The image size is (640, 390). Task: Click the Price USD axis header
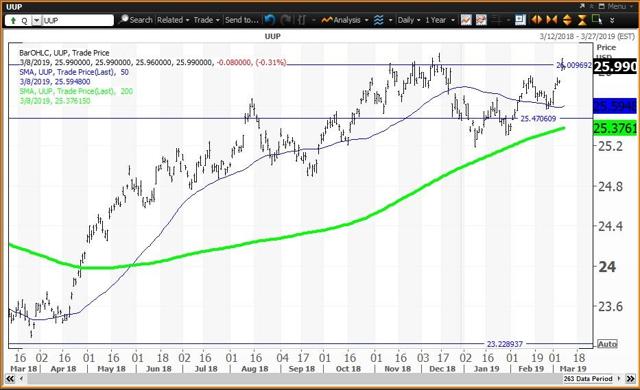pyautogui.click(x=606, y=52)
